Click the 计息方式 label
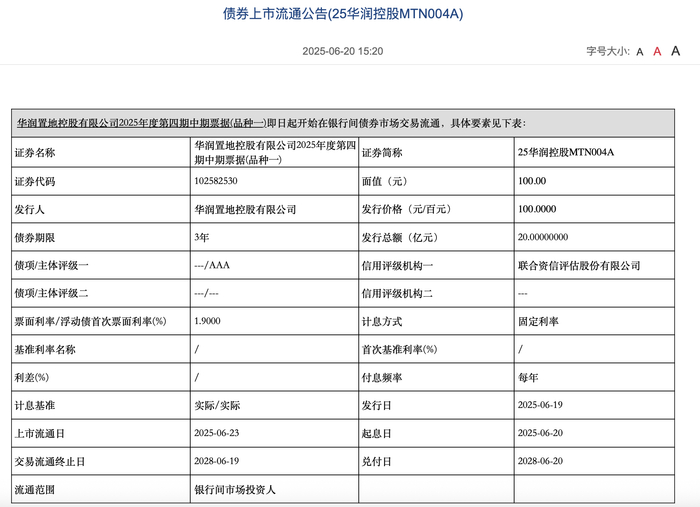 (382, 321)
